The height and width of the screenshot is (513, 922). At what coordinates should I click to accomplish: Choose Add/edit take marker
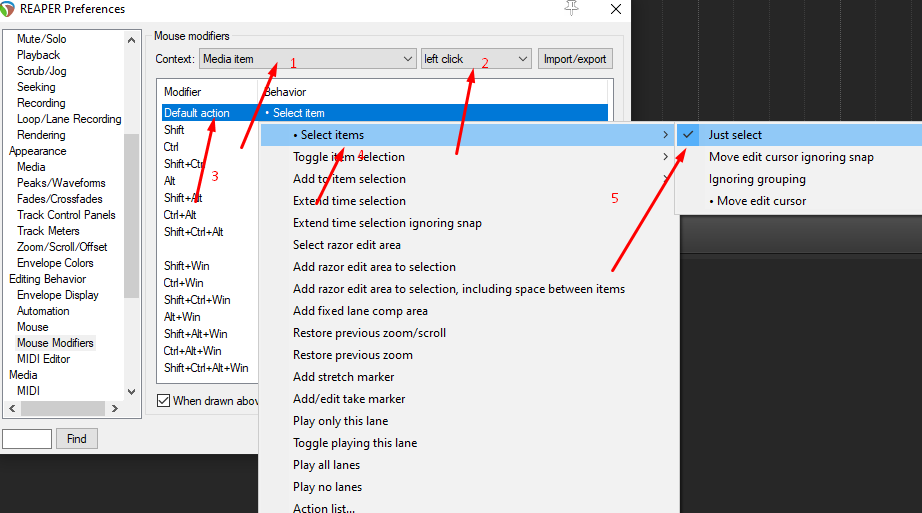click(x=468, y=399)
